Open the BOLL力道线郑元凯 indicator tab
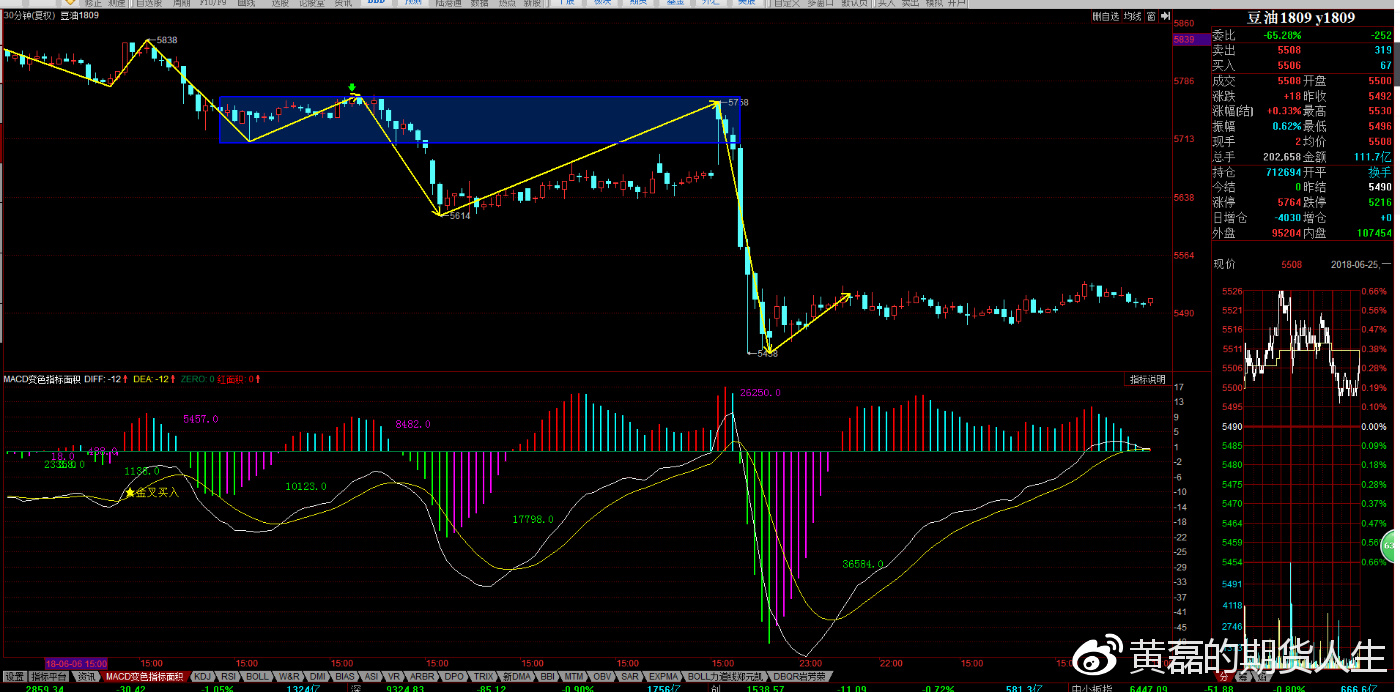1400x692 pixels. pyautogui.click(x=727, y=677)
